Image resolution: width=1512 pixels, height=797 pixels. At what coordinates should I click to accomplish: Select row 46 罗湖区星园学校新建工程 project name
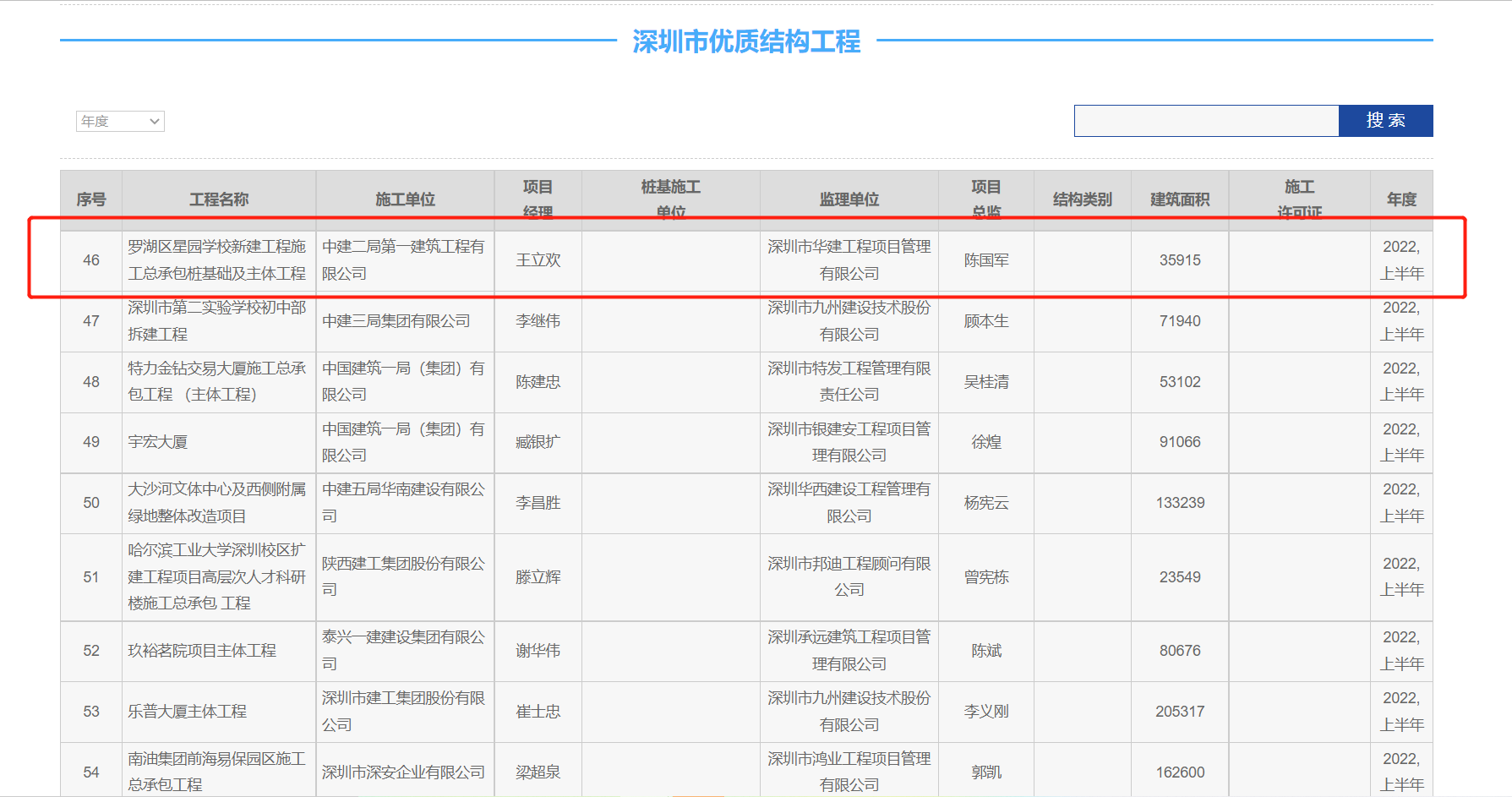[217, 260]
